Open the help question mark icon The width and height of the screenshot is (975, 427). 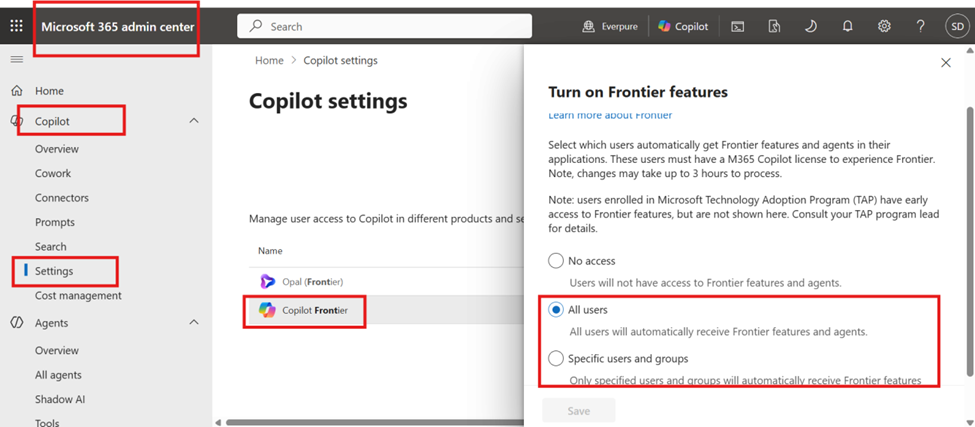click(921, 26)
